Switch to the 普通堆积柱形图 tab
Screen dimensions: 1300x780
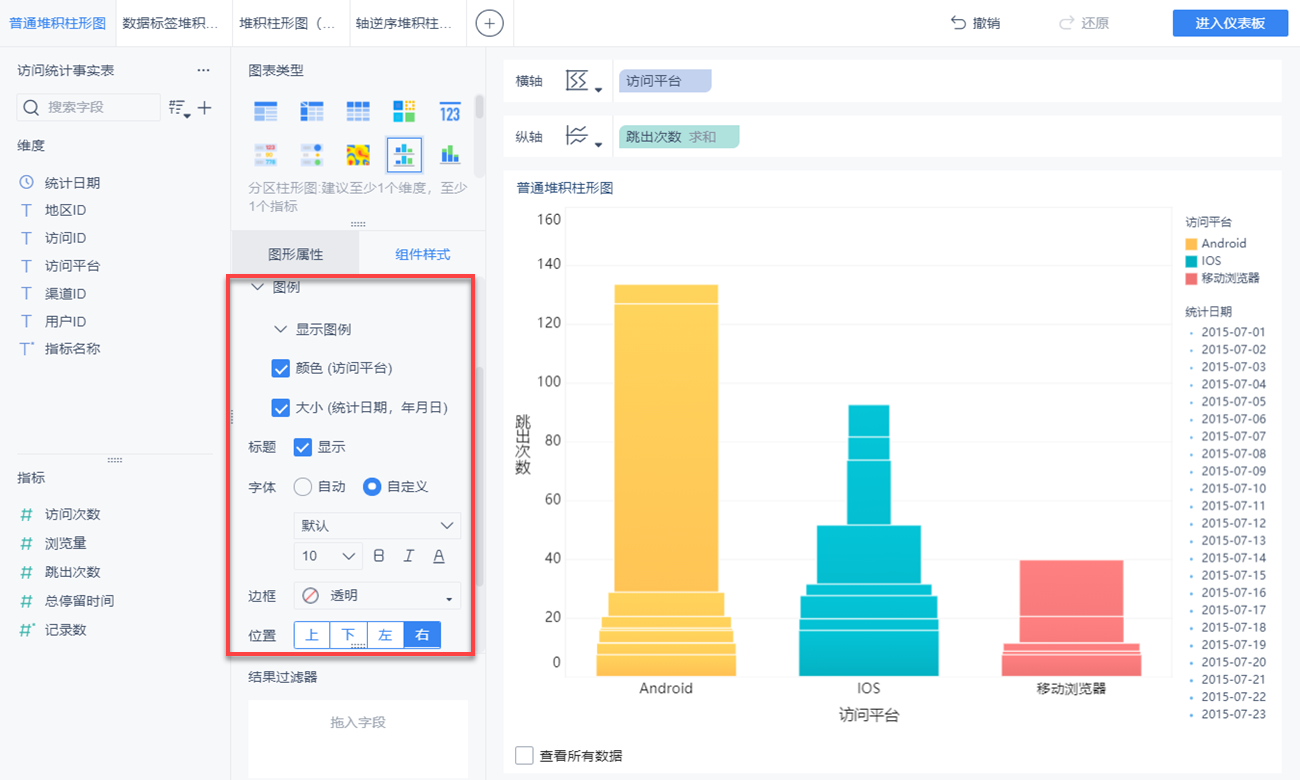pyautogui.click(x=57, y=23)
